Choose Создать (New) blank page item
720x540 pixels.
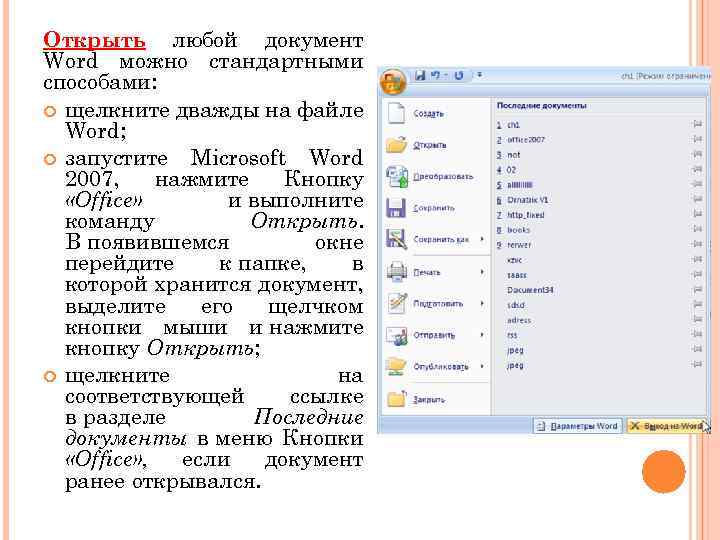pyautogui.click(x=436, y=113)
